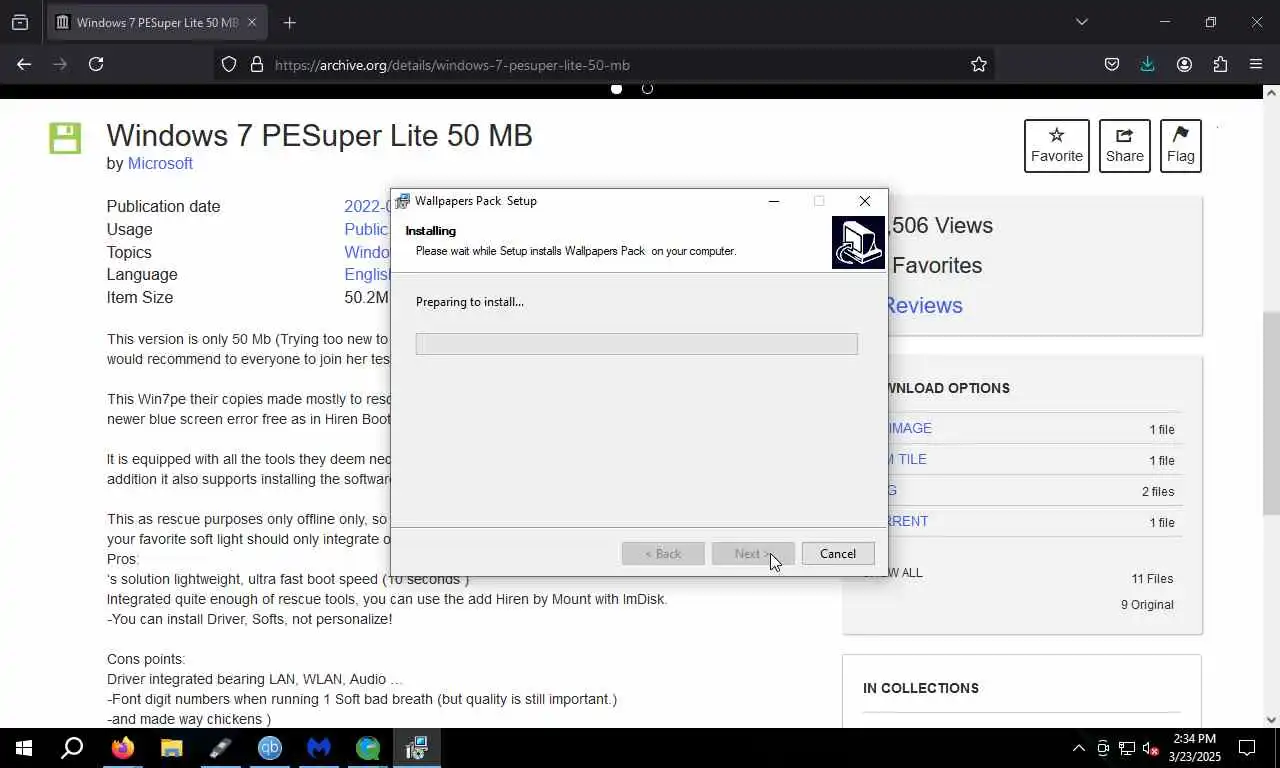The width and height of the screenshot is (1280, 768).
Task: Click the 'Preparing to install...' status text
Action: click(x=470, y=302)
